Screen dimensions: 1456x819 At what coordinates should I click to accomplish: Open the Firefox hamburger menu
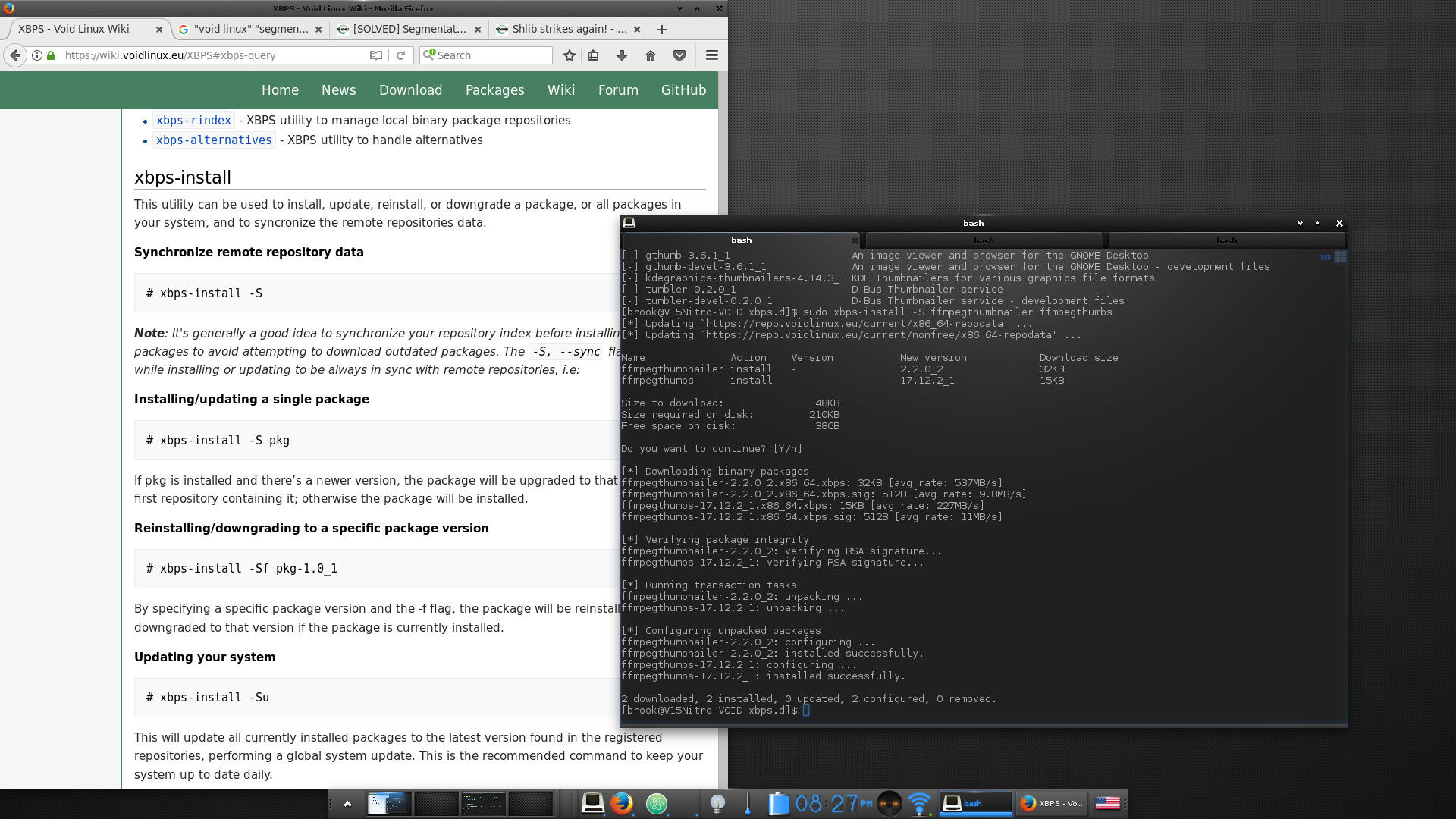pyautogui.click(x=711, y=55)
